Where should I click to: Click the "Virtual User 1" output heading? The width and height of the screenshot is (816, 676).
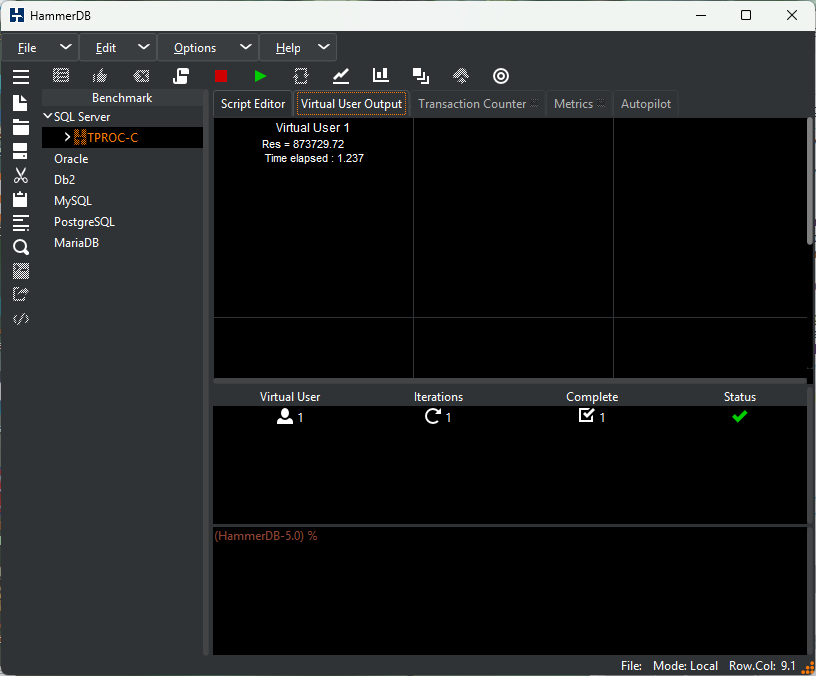[x=312, y=127]
